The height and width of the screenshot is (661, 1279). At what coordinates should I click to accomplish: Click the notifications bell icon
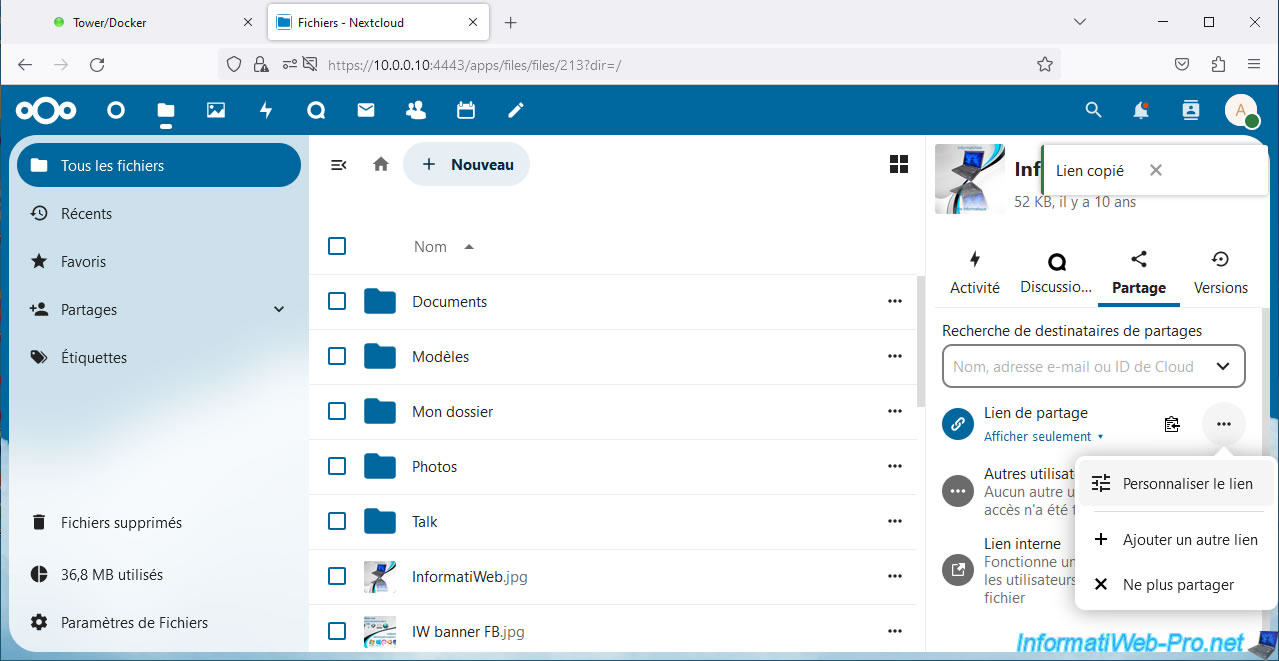[x=1141, y=110]
